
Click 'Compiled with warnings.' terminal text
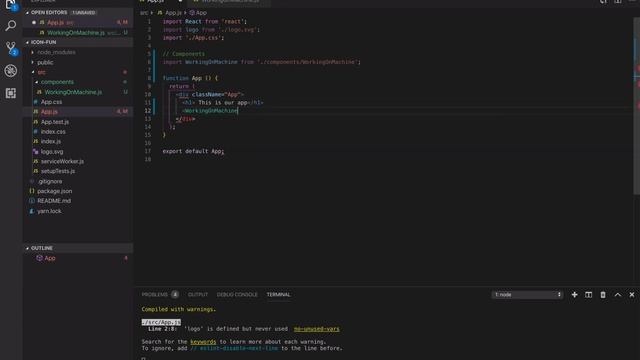point(178,309)
